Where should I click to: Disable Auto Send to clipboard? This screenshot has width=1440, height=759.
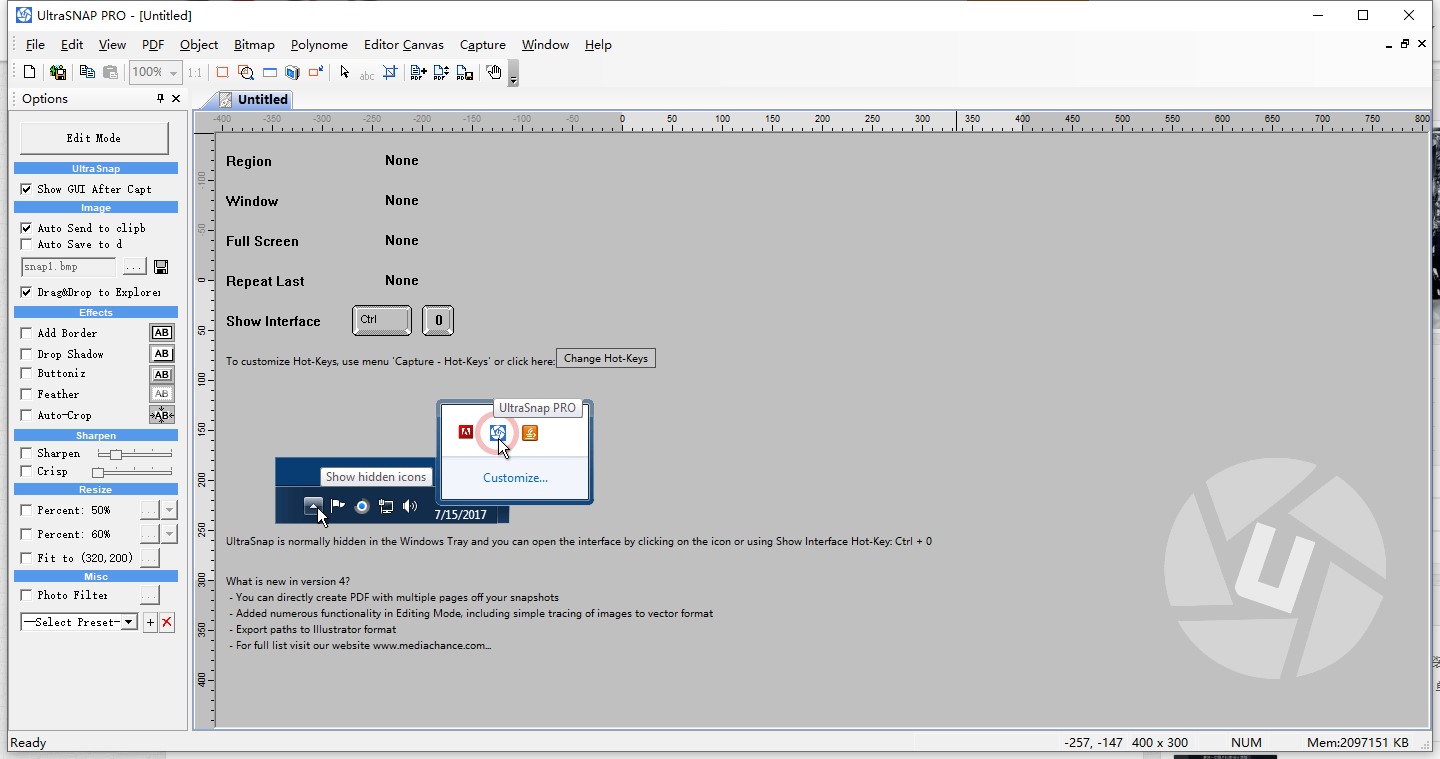tap(27, 228)
